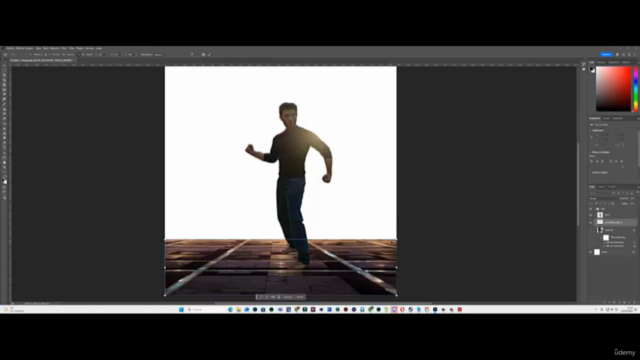Select the man cutout layer thumbnail
This screenshot has width=640, height=360.
click(600, 215)
